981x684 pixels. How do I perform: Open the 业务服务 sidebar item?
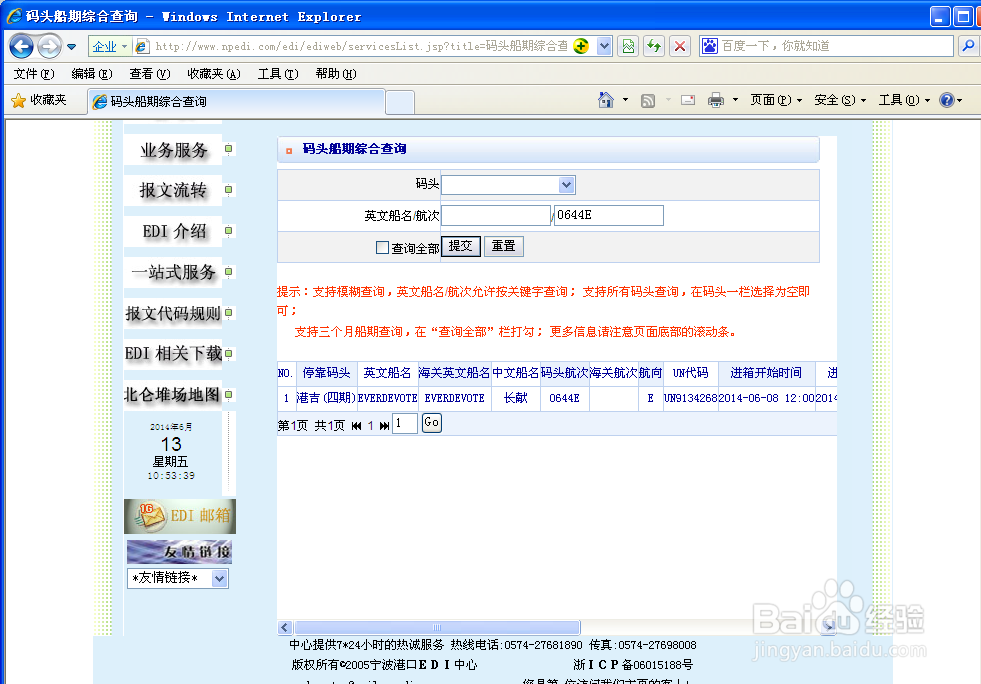[x=173, y=150]
